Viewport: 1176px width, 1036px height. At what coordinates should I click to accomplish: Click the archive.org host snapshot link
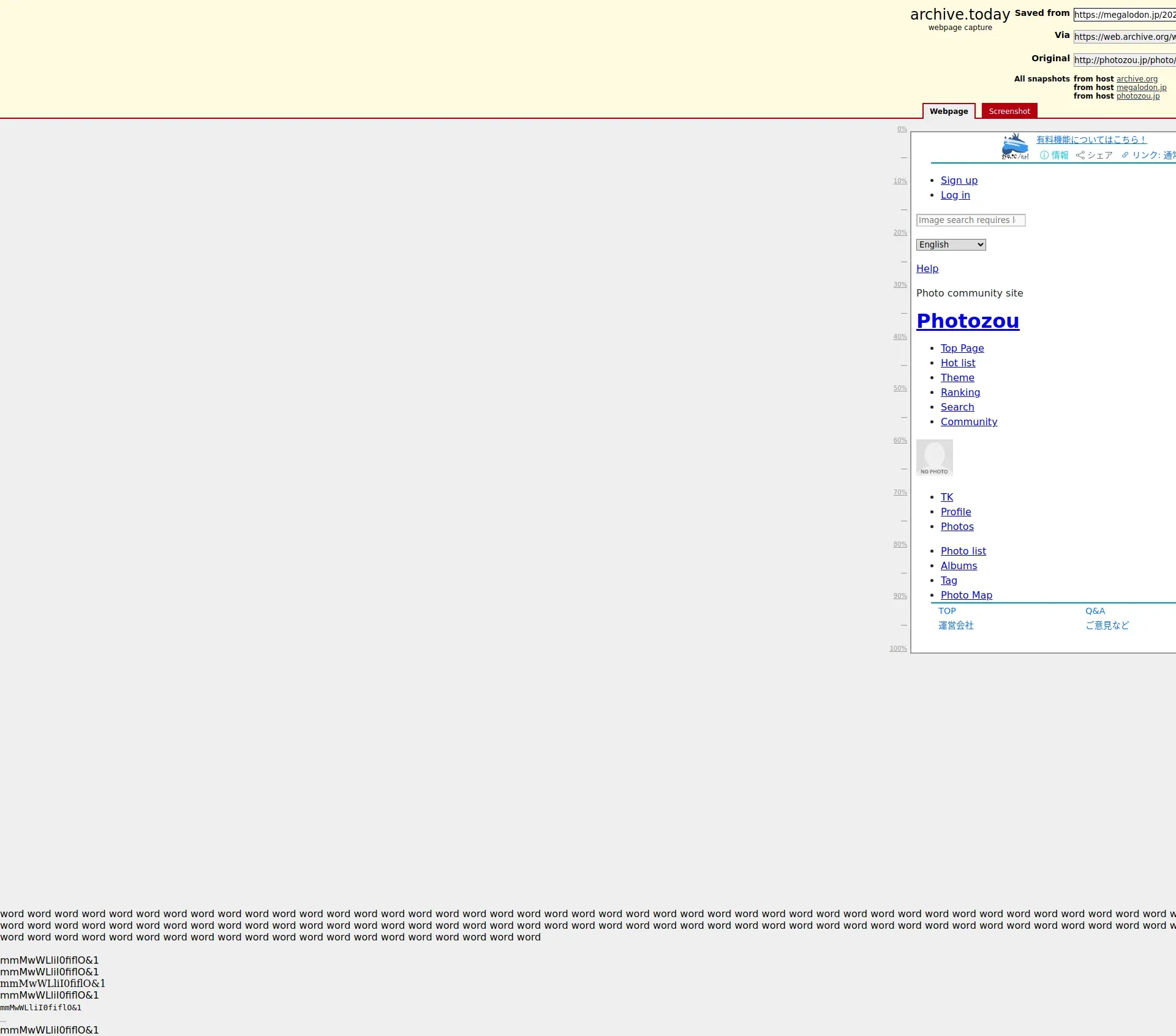(x=1137, y=79)
